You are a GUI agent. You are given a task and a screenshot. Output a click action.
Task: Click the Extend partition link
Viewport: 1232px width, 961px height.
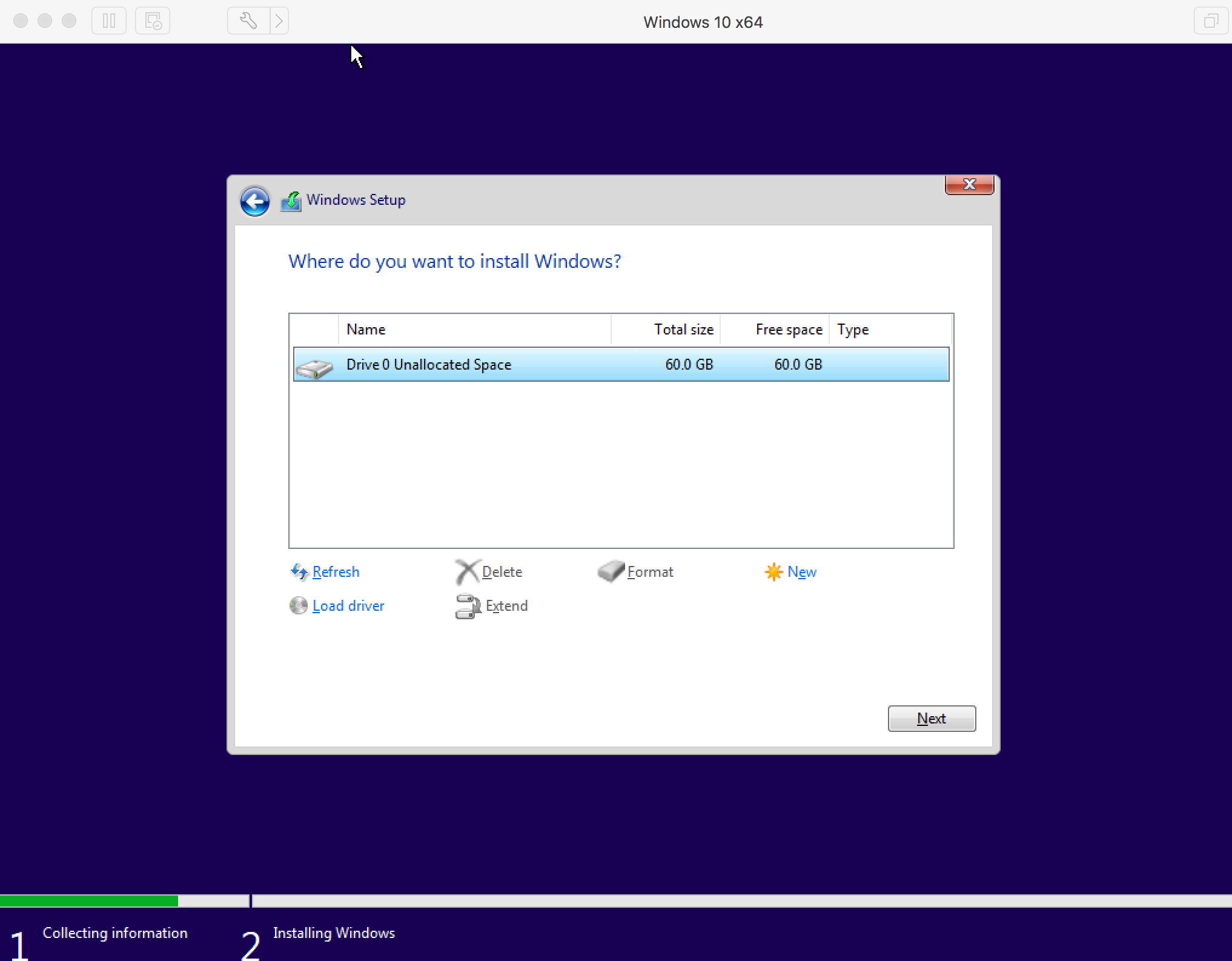pos(506,606)
